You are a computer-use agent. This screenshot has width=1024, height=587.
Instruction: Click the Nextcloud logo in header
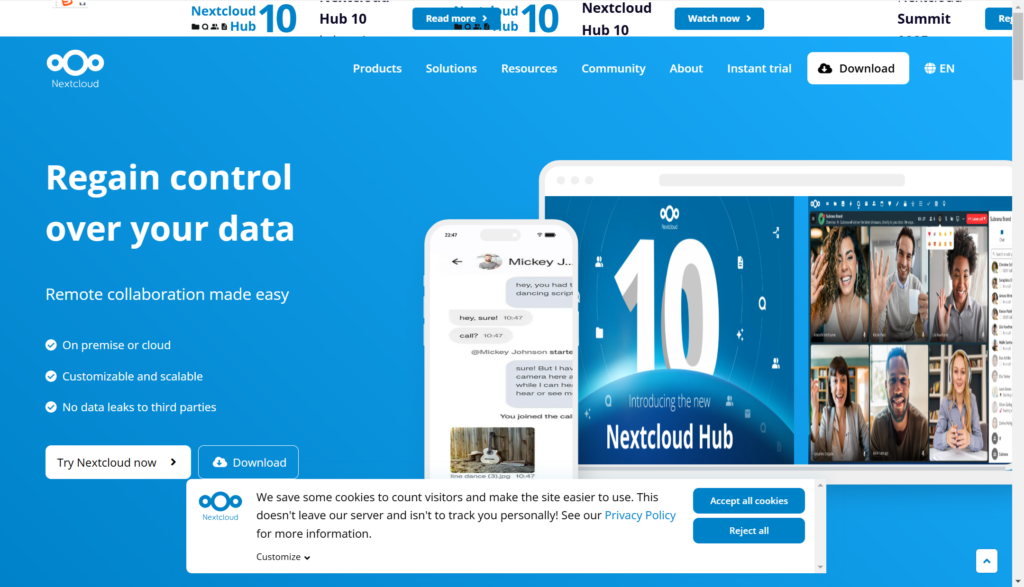click(x=75, y=68)
